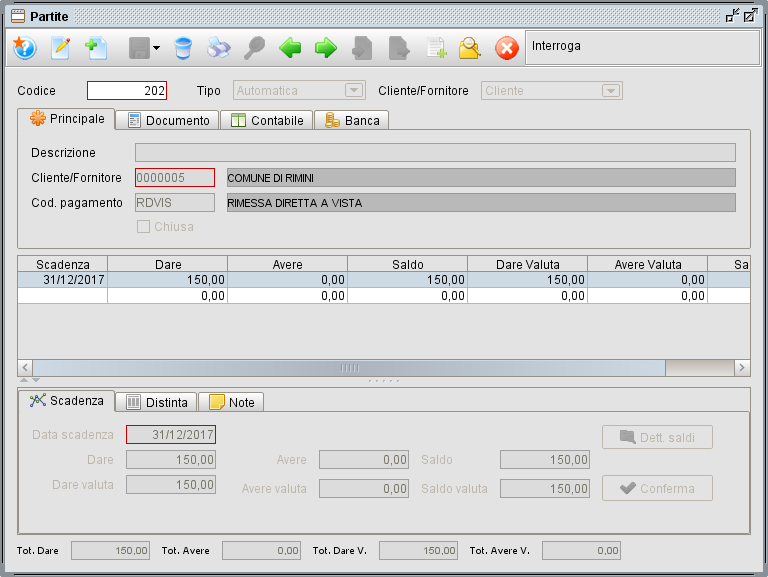This screenshot has width=768, height=577.
Task: Click the window maximize icon in title bar
Action: tap(750, 16)
